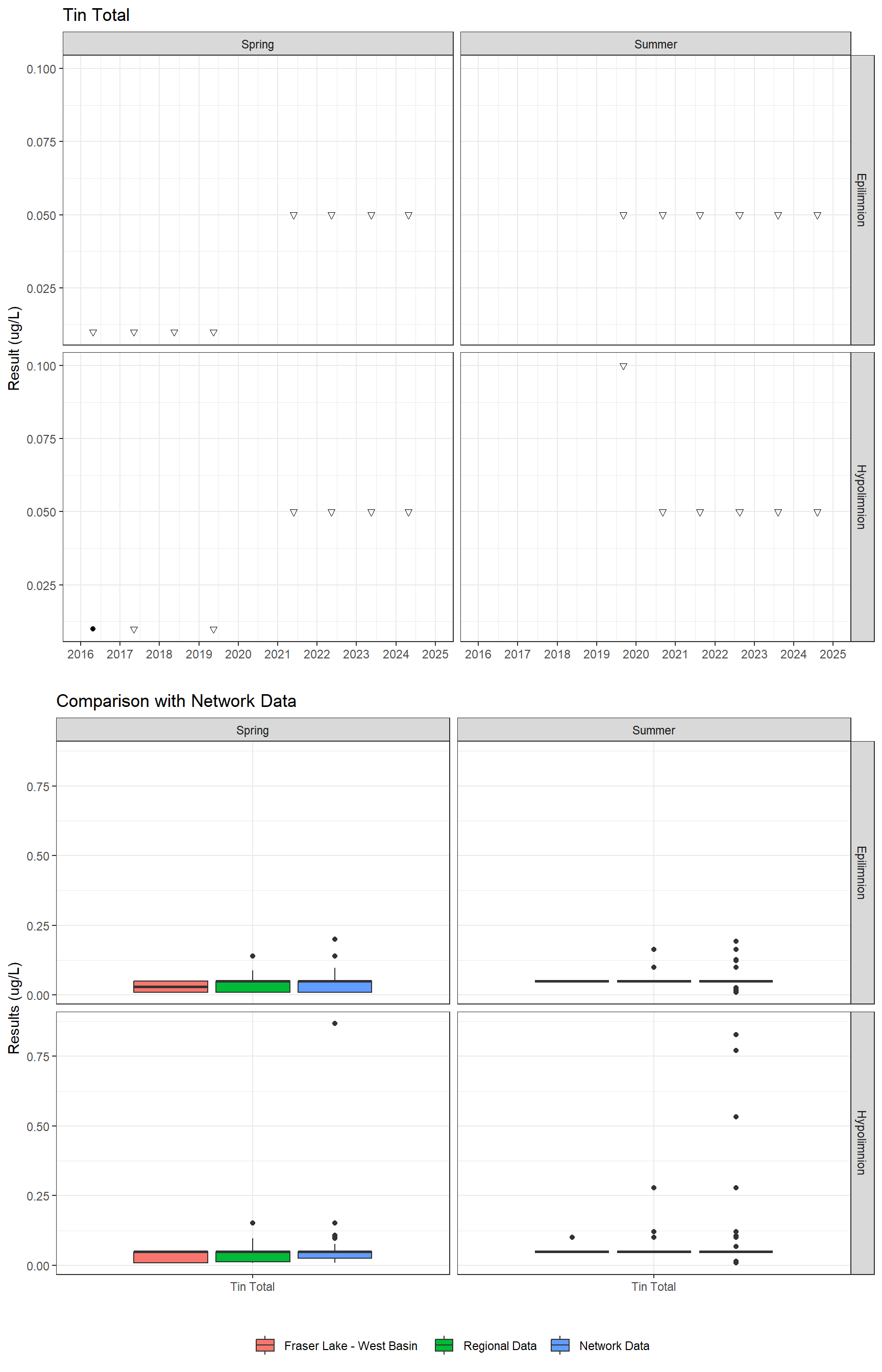Screen dimensions: 882x1372
Task: Click the comparison chart's Epilimnion strip label
Action: [x=862, y=872]
